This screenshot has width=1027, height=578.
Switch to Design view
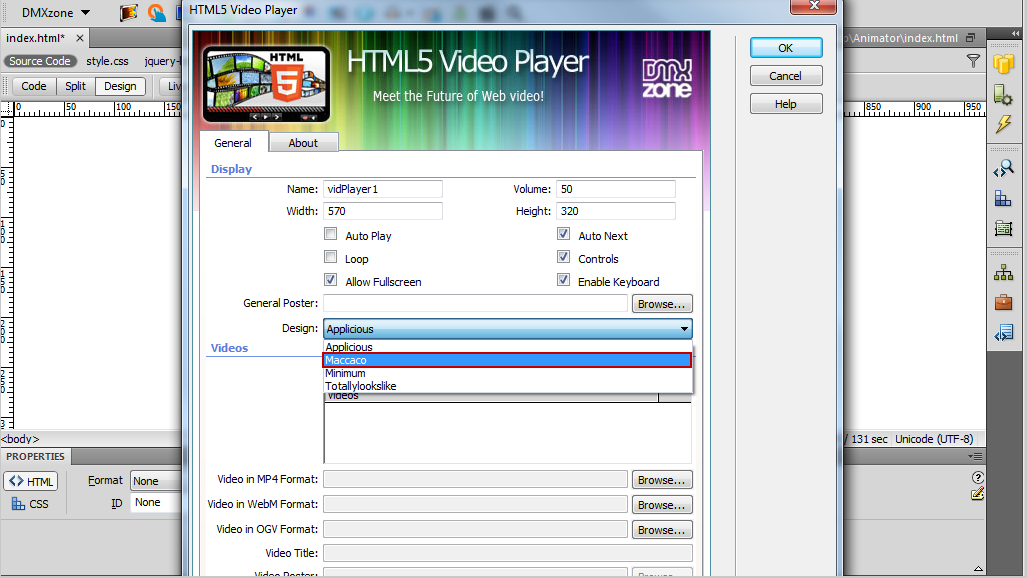click(121, 86)
